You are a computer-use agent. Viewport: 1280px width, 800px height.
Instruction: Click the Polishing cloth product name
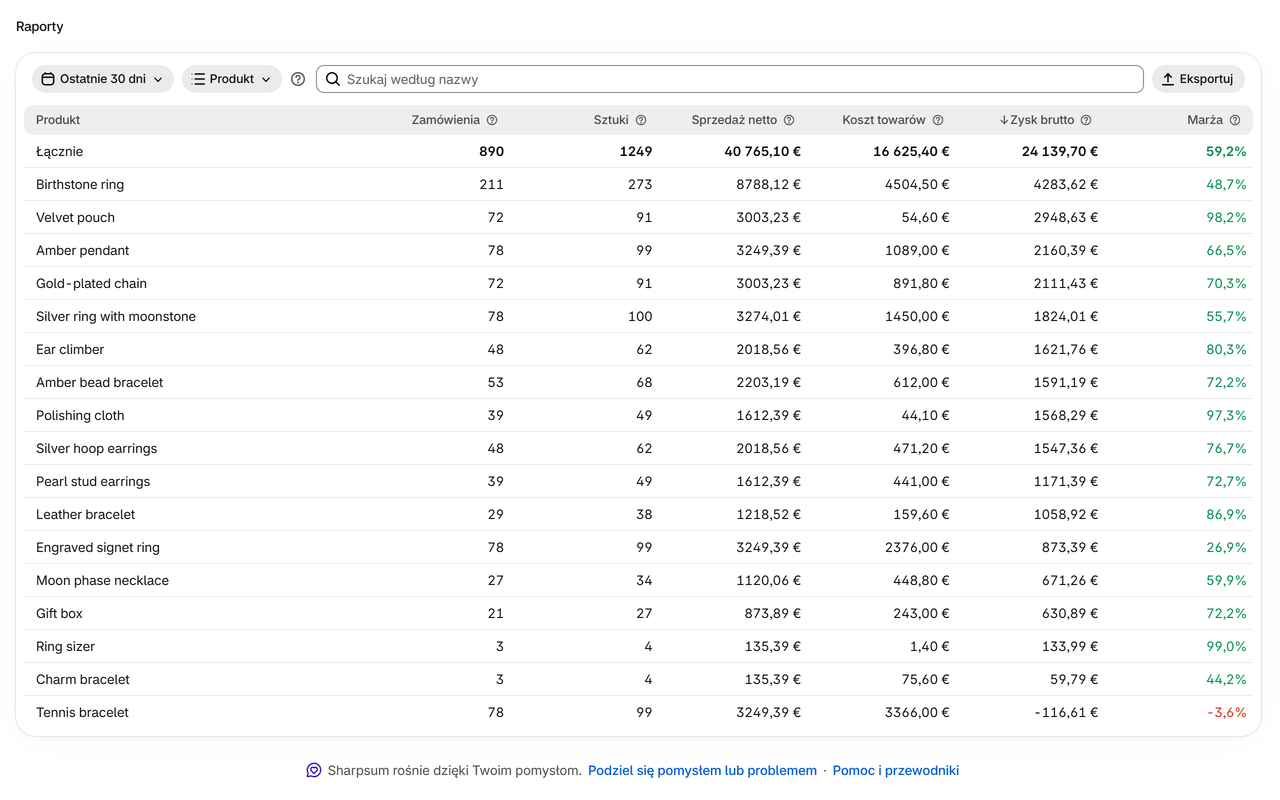[x=80, y=415]
